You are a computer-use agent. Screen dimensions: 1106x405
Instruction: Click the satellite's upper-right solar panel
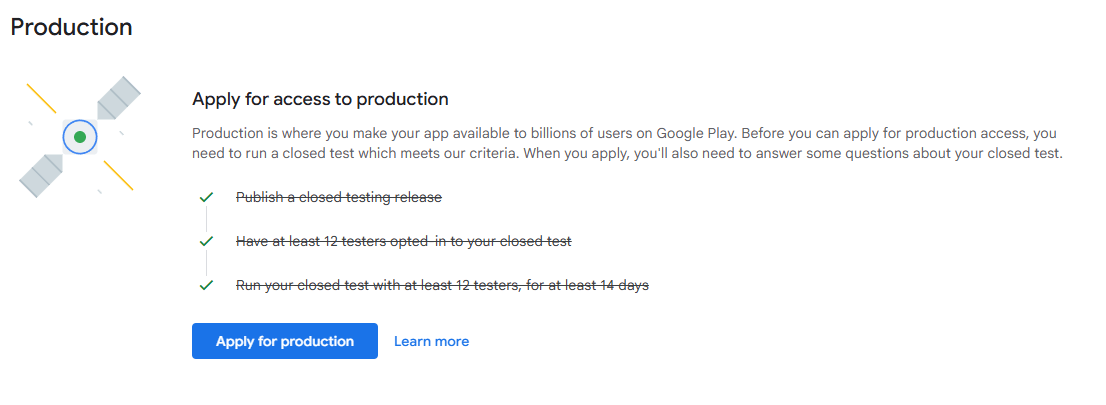point(117,99)
